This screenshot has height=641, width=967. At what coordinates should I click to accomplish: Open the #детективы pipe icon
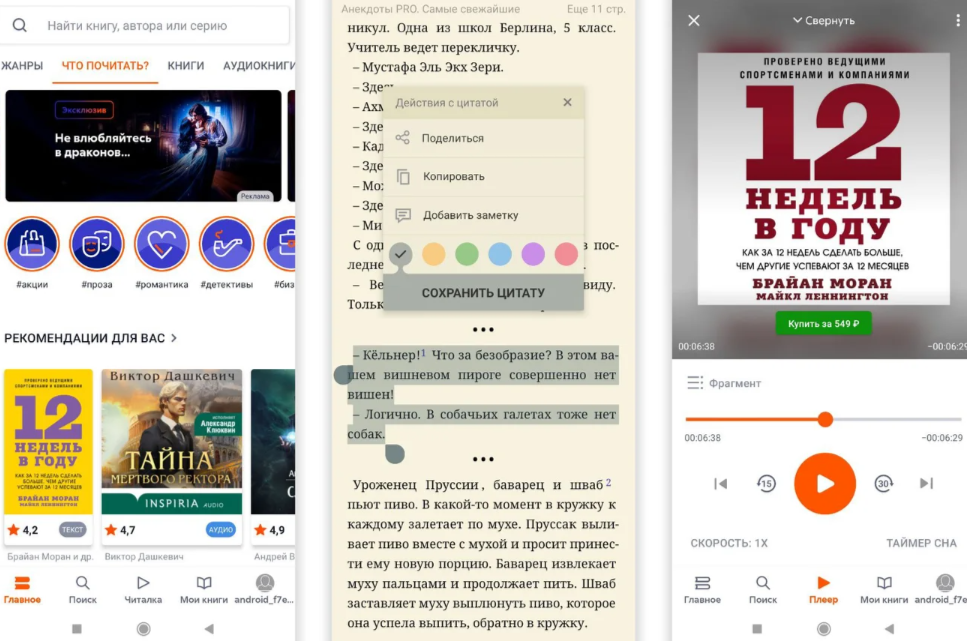click(226, 244)
